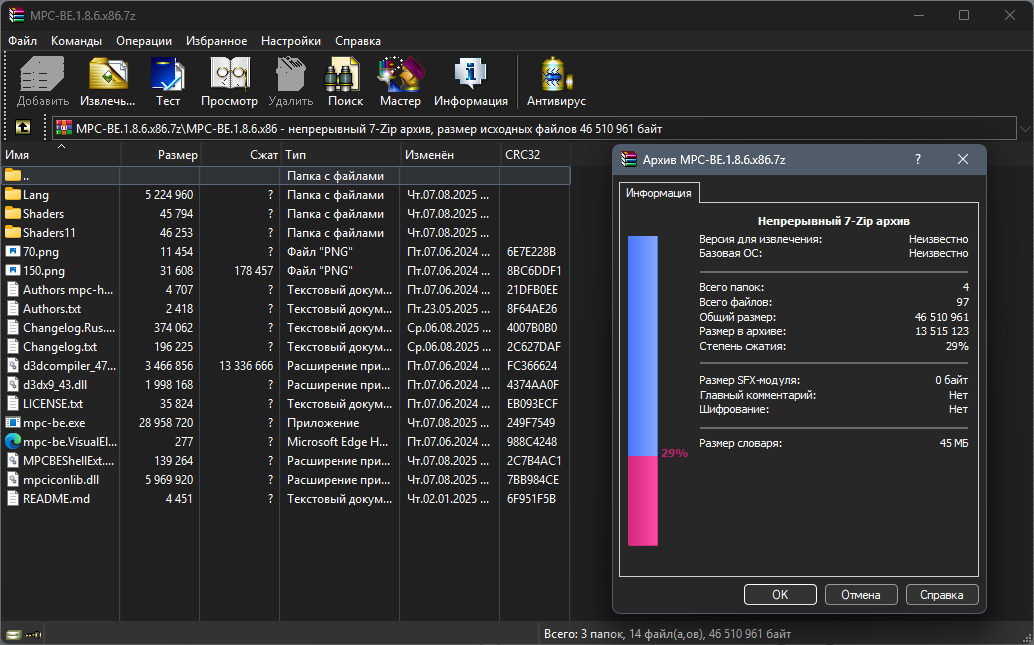
Task: Sort by the Размер column header
Action: (x=160, y=155)
